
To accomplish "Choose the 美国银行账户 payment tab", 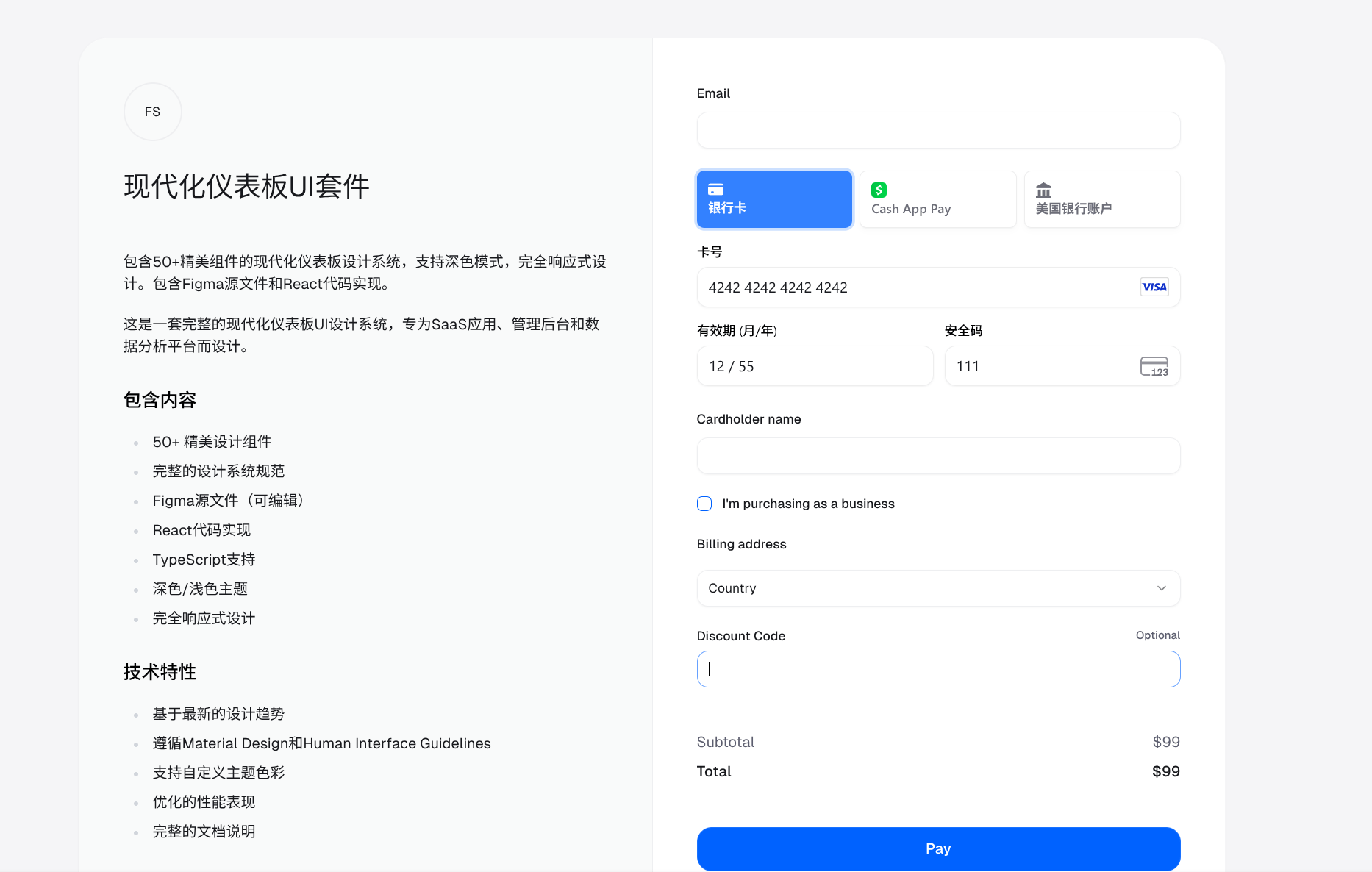I will (x=1101, y=199).
